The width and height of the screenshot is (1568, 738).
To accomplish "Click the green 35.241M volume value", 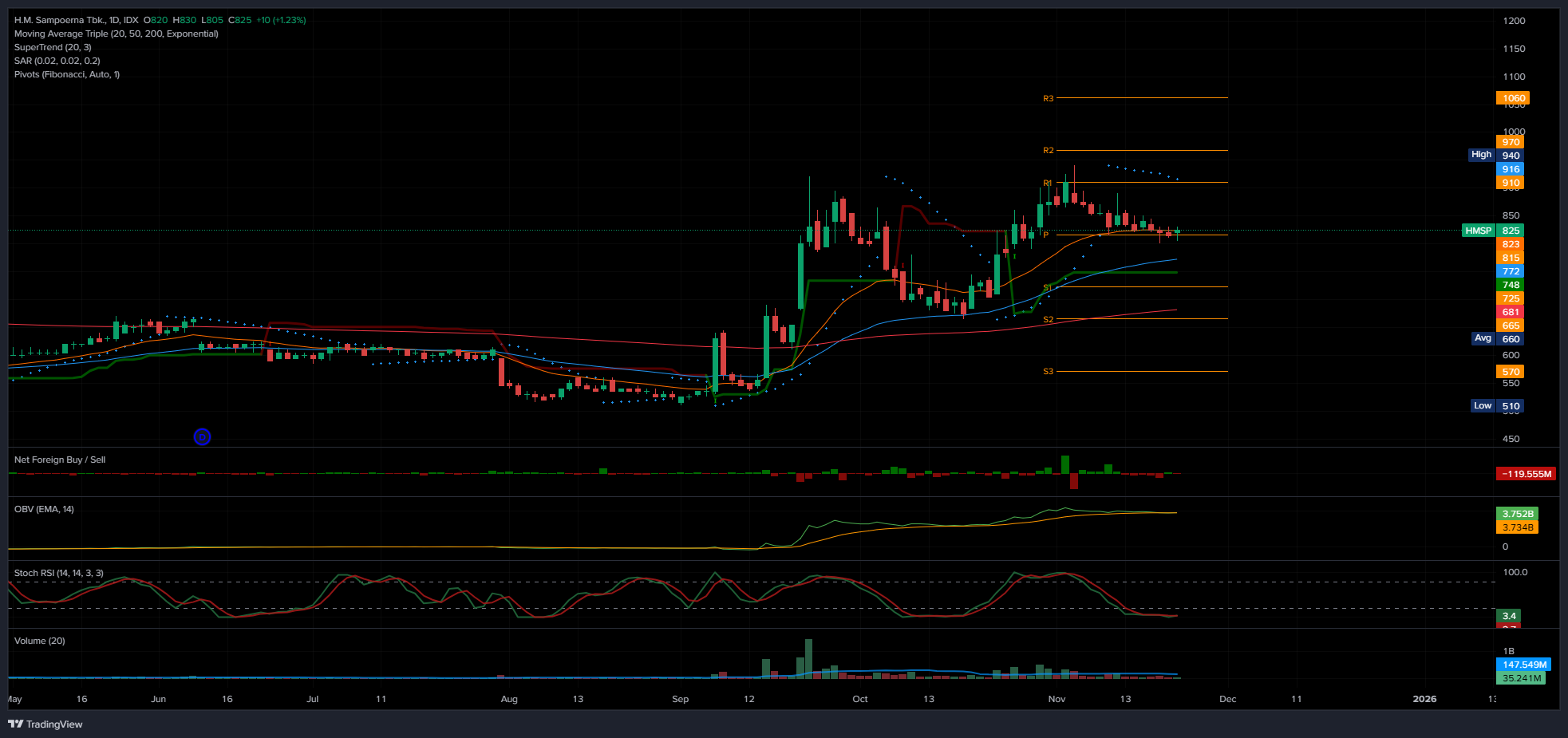I will point(1521,678).
